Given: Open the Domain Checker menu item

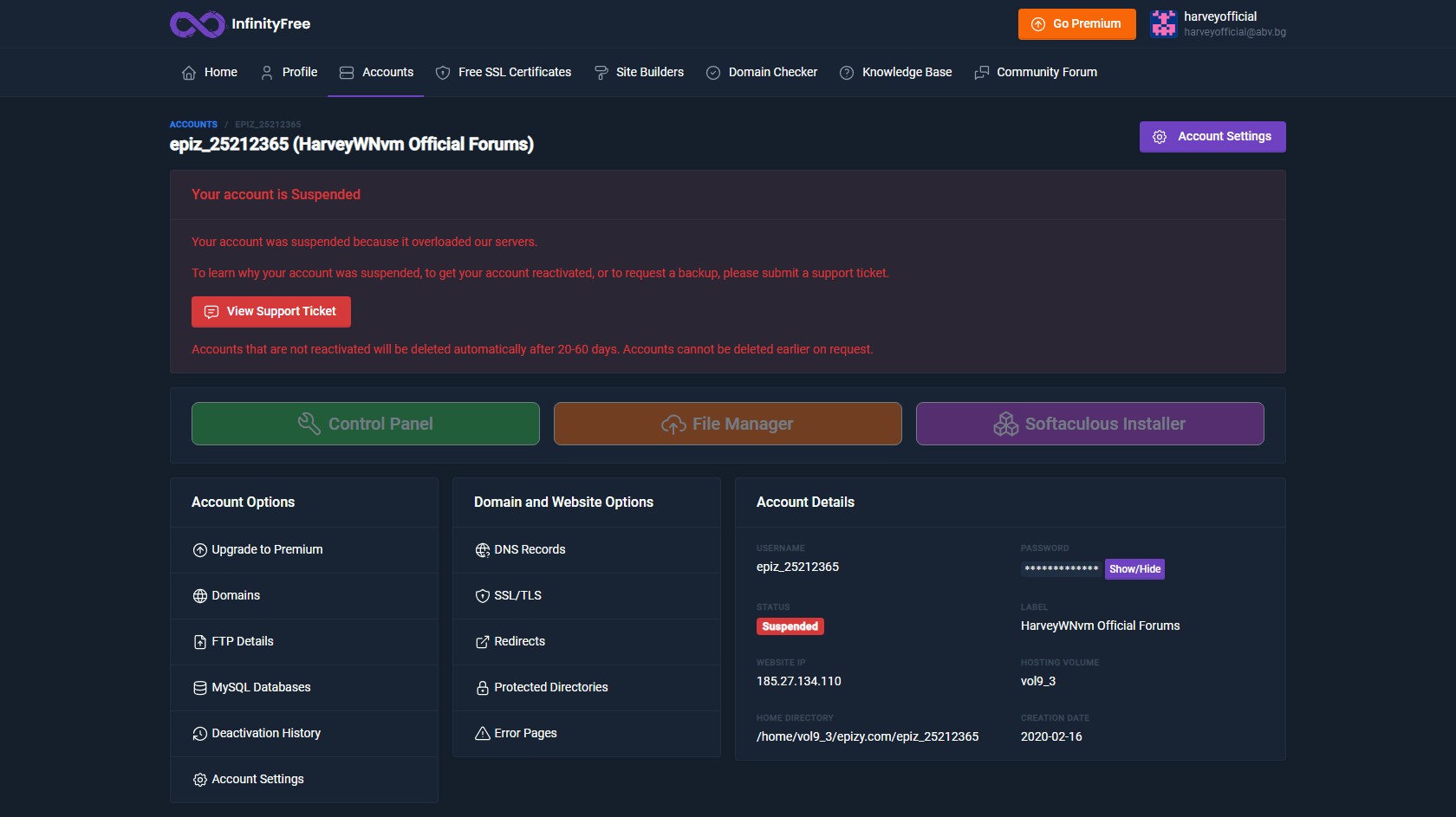Looking at the screenshot, I should point(762,73).
